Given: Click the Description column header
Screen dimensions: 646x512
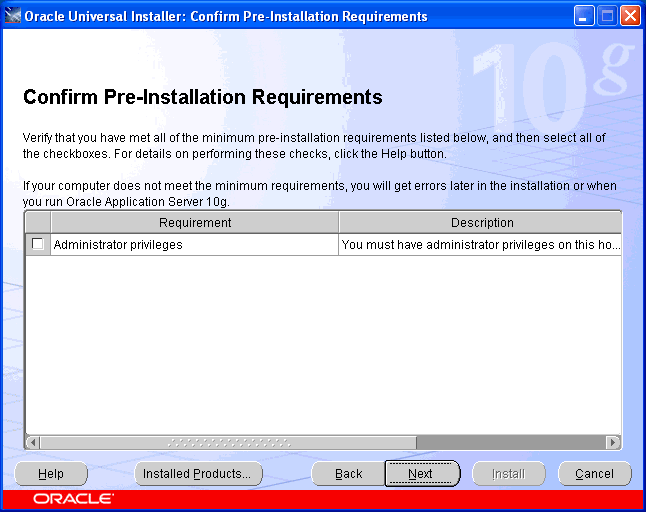Looking at the screenshot, I should (x=480, y=222).
